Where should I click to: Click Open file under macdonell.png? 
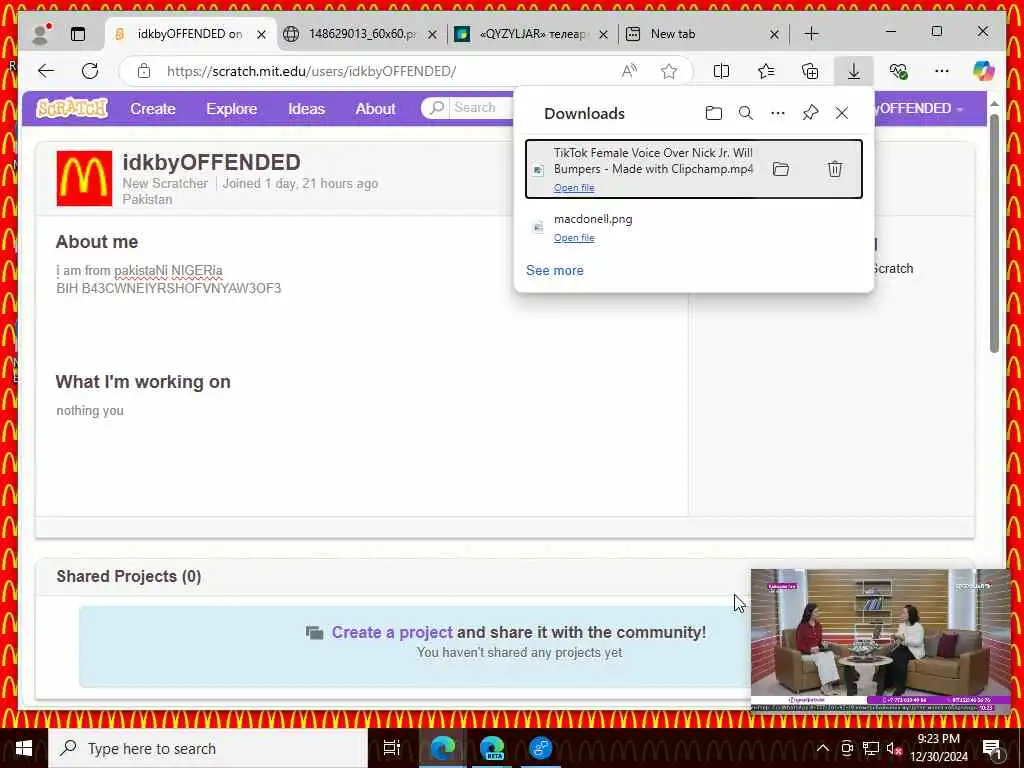[574, 238]
